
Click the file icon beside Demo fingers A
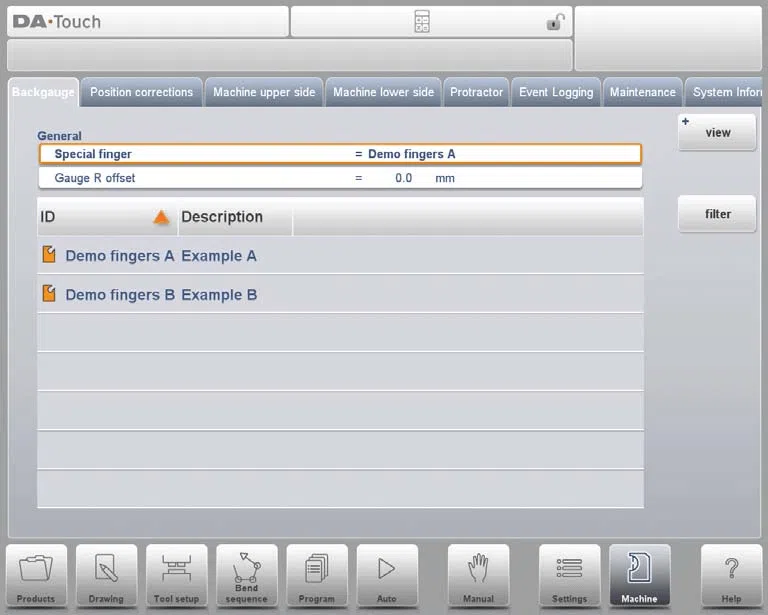(x=49, y=254)
